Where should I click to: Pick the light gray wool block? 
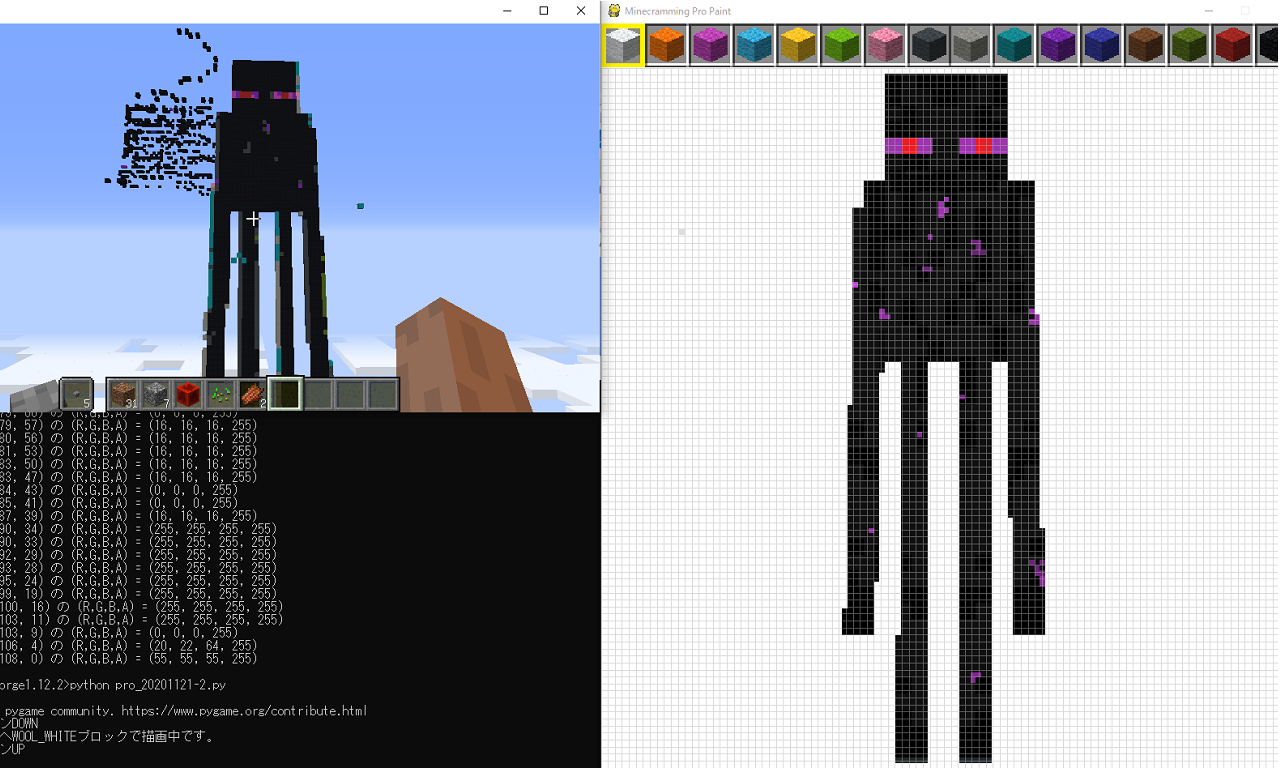972,45
